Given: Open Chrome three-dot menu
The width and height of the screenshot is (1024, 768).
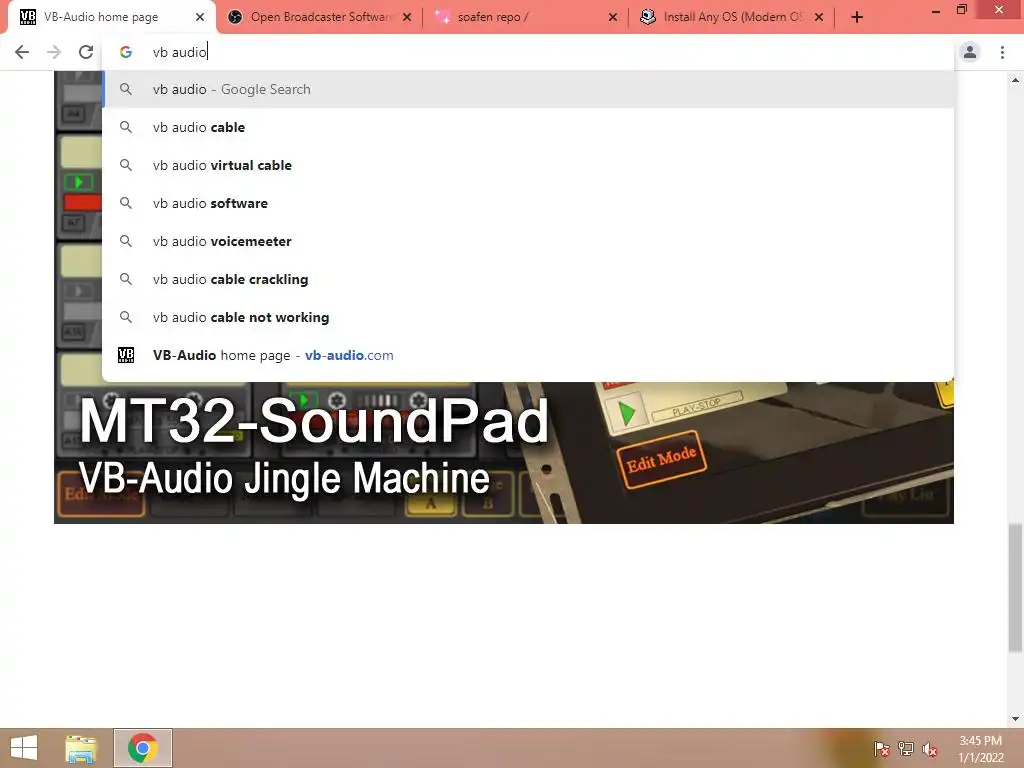Looking at the screenshot, I should tap(1002, 52).
